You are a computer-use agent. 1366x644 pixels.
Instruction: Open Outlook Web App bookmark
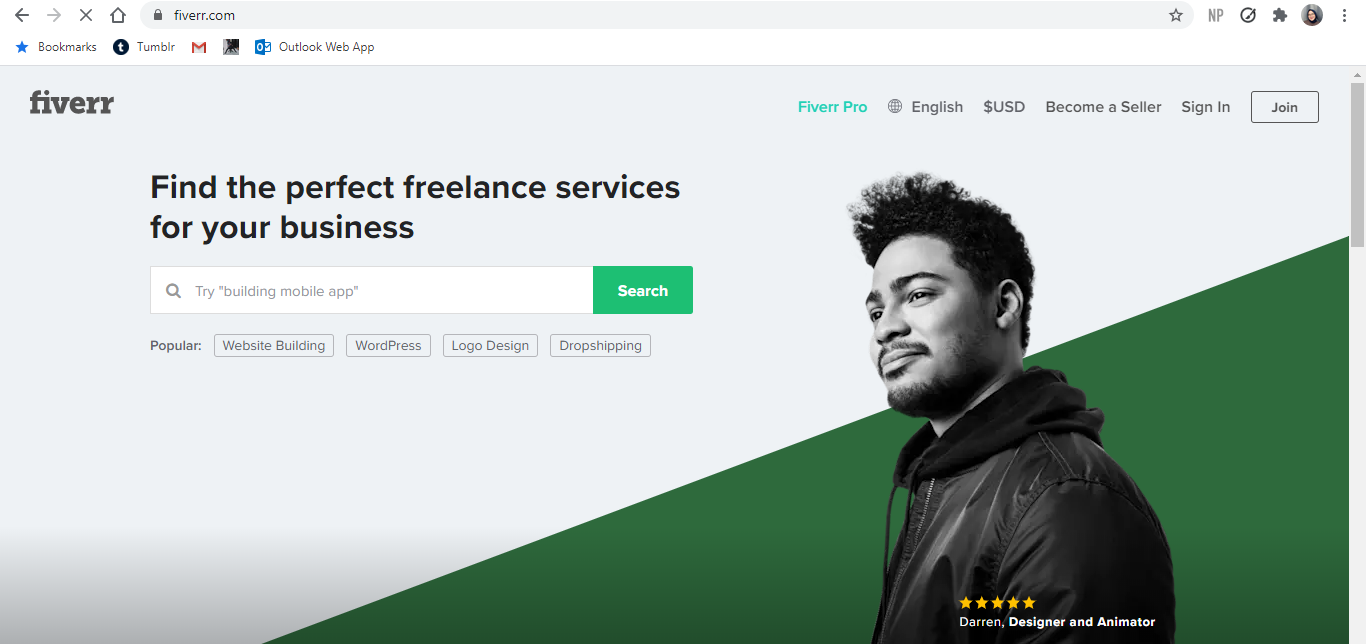[315, 47]
